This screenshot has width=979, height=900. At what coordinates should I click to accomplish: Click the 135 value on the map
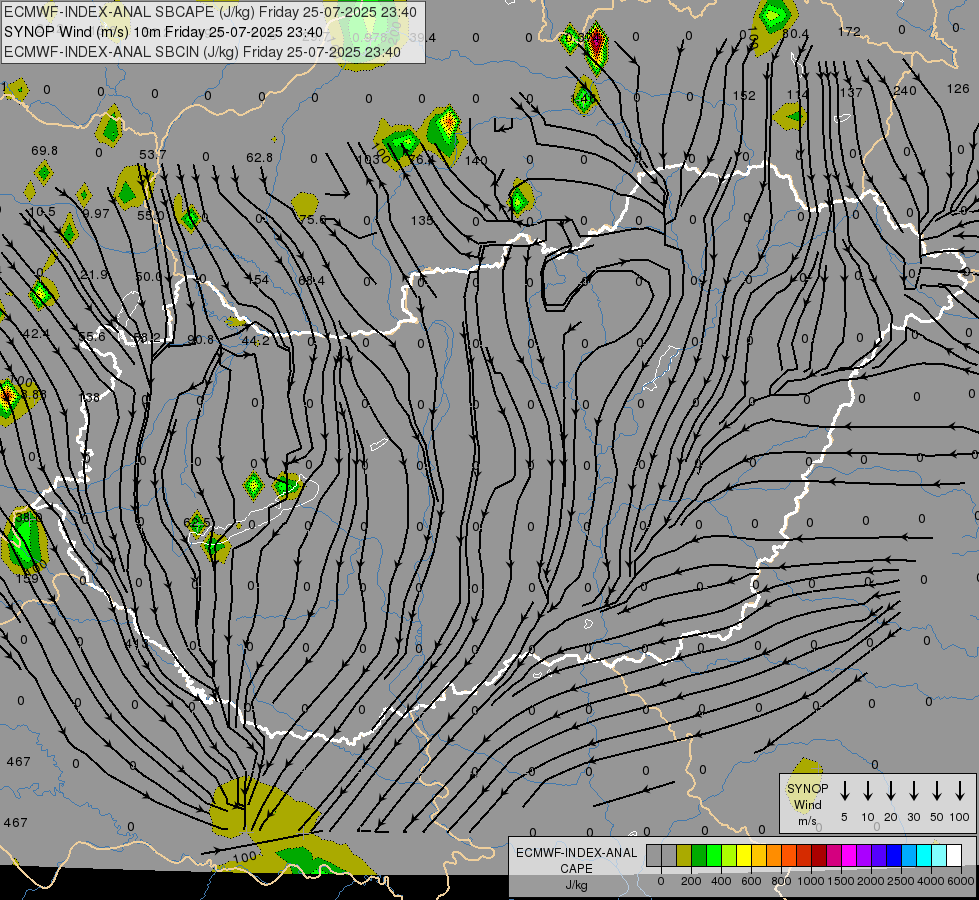tap(422, 220)
